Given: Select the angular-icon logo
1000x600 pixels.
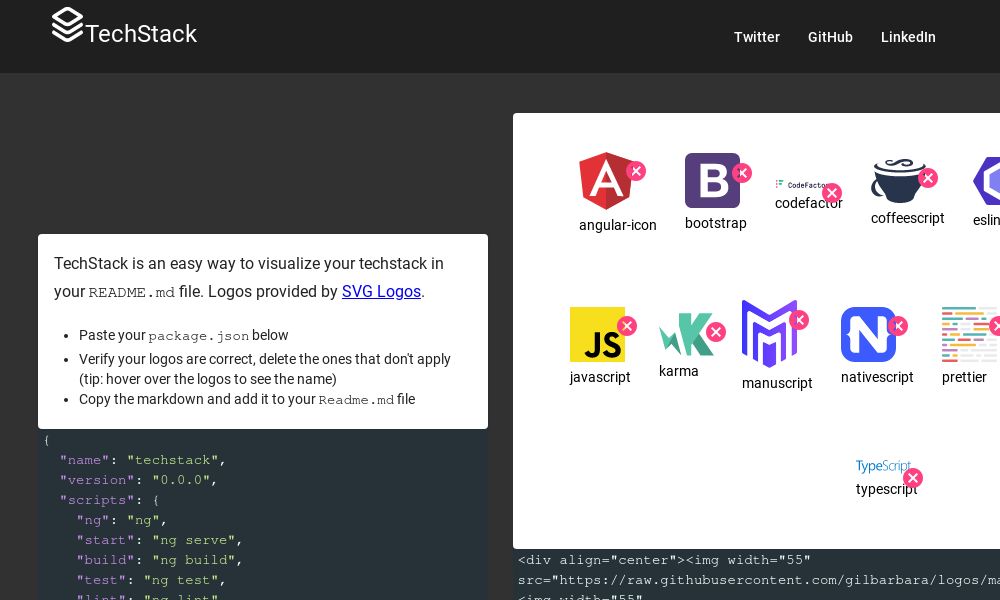Looking at the screenshot, I should tap(606, 181).
